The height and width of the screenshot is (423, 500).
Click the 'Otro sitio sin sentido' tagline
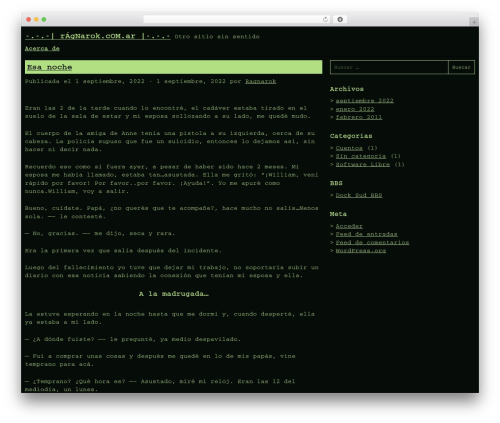217,37
